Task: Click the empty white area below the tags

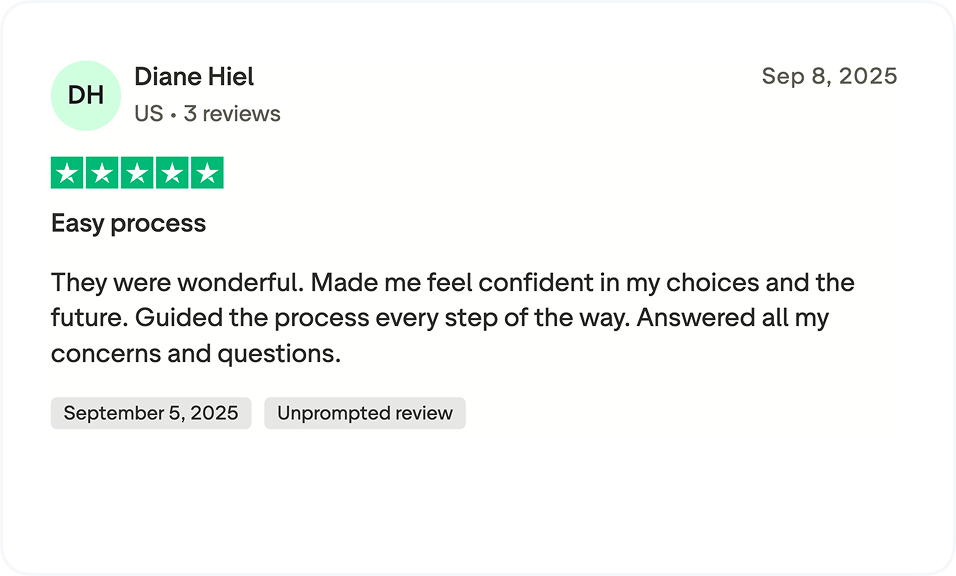Action: point(478,500)
